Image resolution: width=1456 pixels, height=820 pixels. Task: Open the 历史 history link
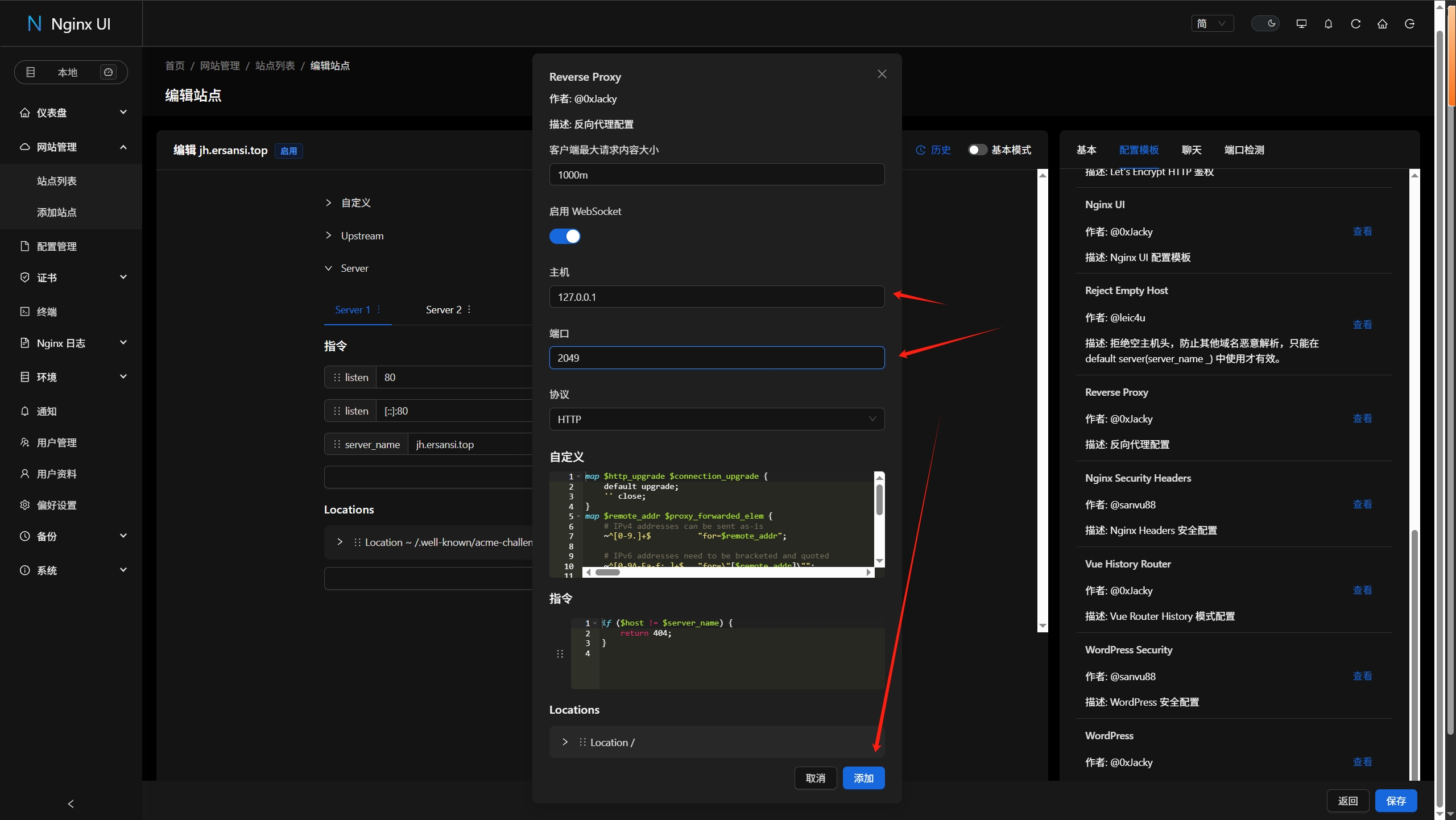point(933,150)
